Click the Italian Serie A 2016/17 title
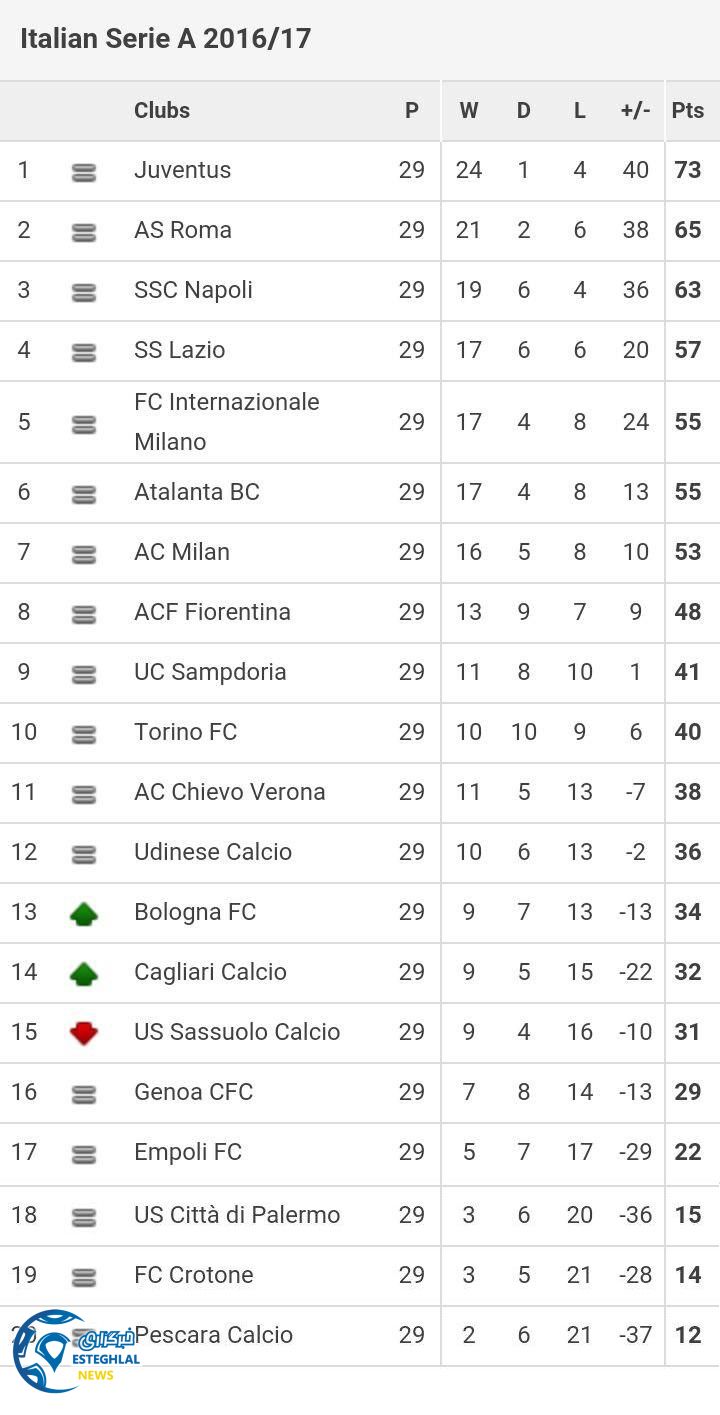Image resolution: width=720 pixels, height=1415 pixels. click(x=165, y=39)
